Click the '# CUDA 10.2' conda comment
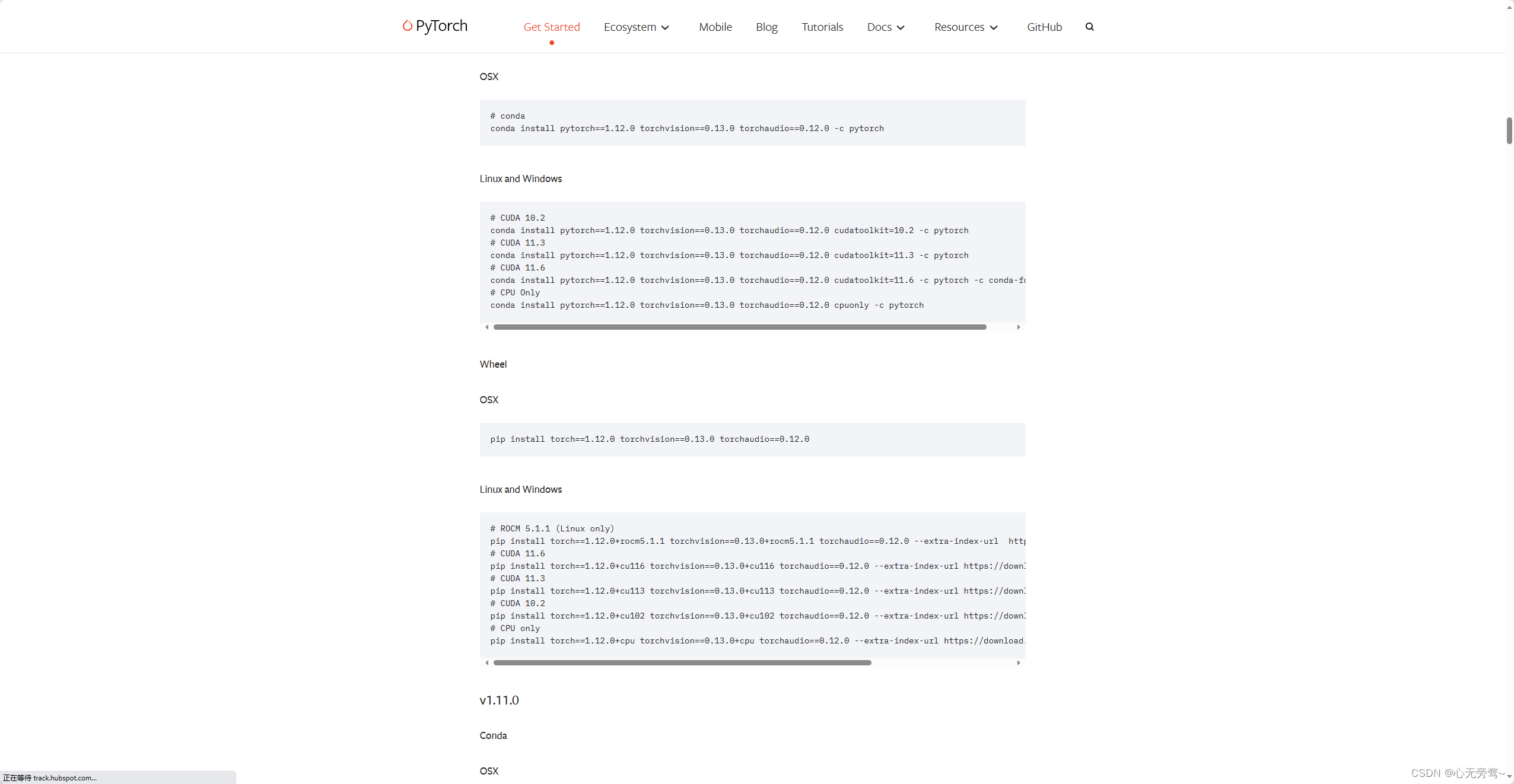This screenshot has height=784, width=1514. (517, 218)
